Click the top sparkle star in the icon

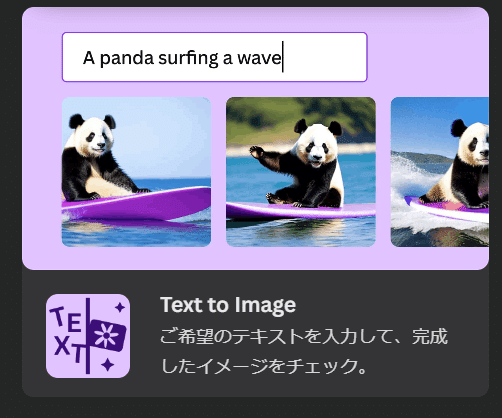tap(120, 307)
